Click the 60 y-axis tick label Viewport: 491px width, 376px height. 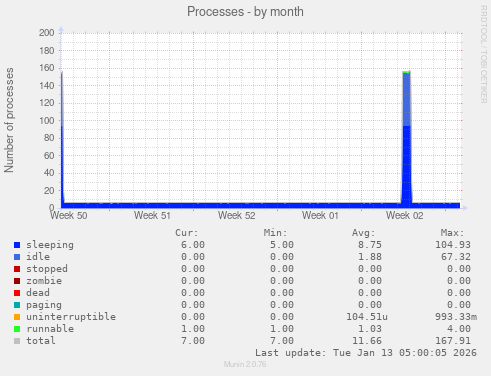[49, 155]
